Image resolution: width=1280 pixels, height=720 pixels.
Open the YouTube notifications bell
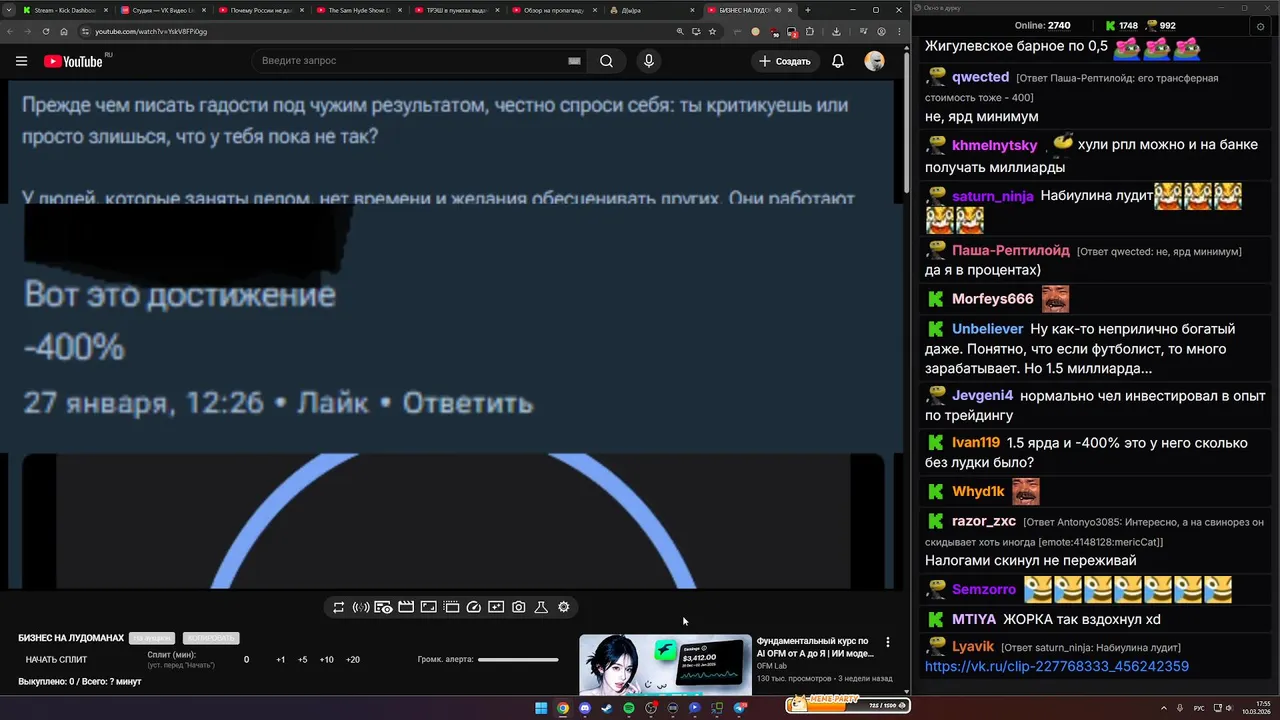pos(838,61)
